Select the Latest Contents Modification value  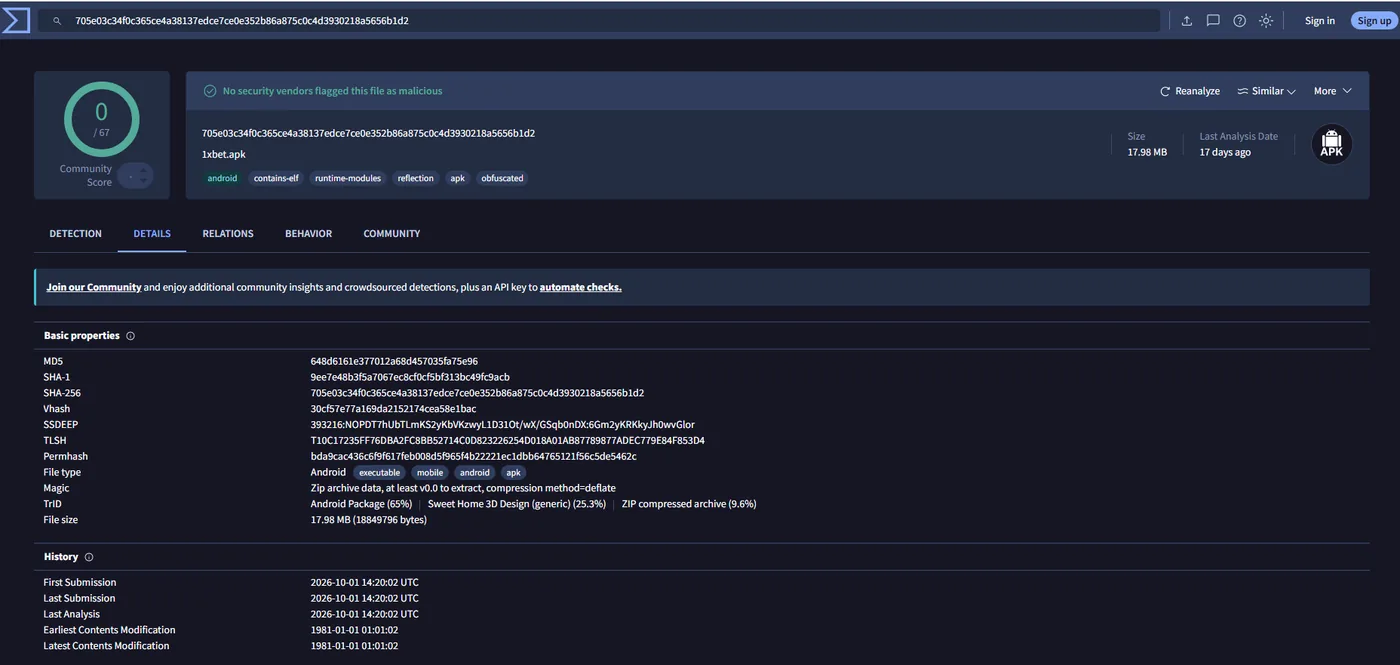pos(354,646)
